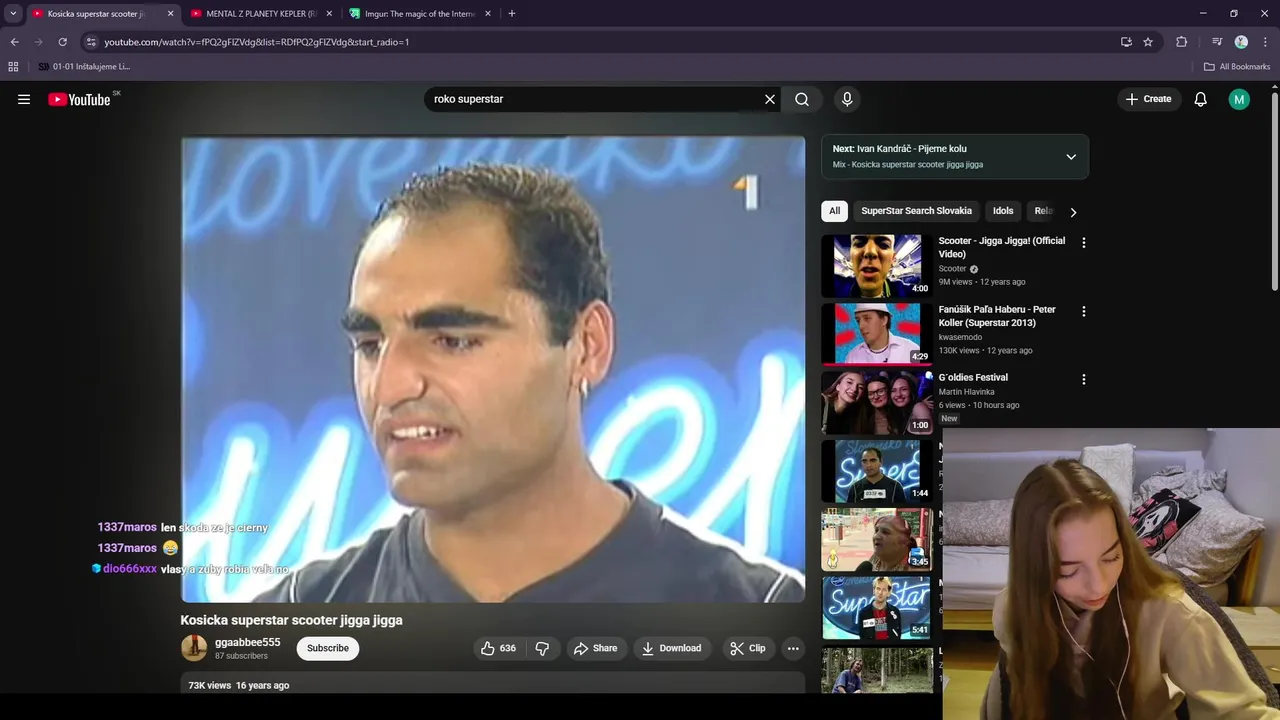The width and height of the screenshot is (1280, 720).
Task: Expand the Mix playlist panel chevron
Action: tap(1071, 157)
